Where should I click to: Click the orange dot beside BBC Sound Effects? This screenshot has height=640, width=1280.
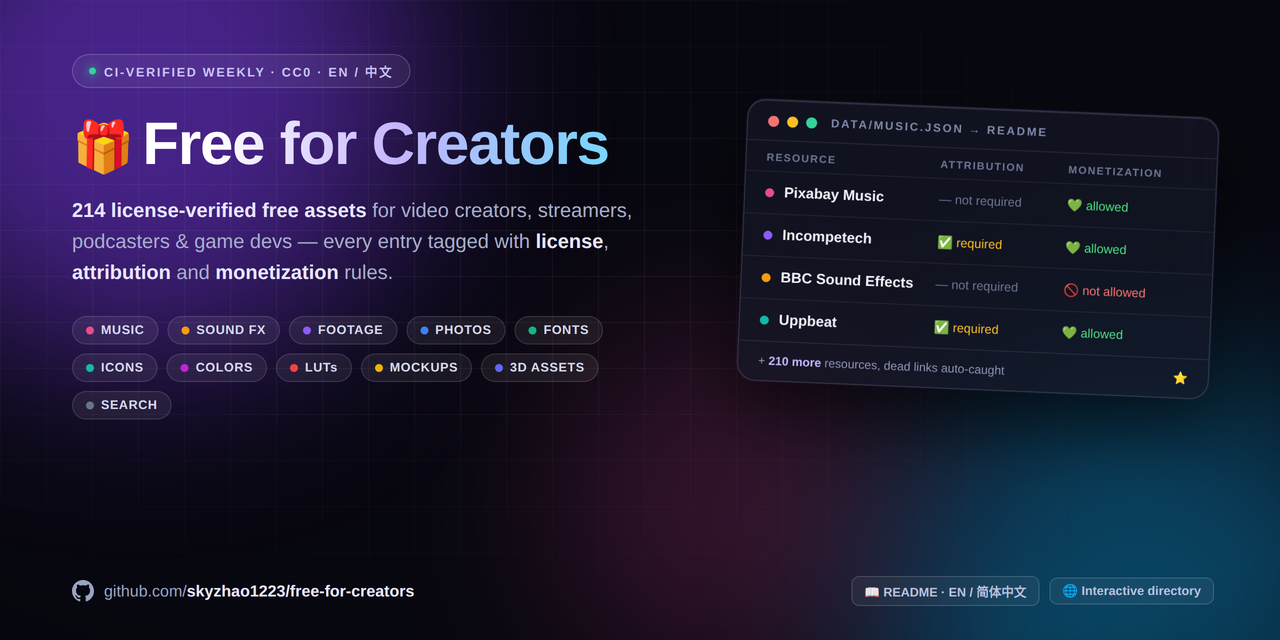pos(766,277)
